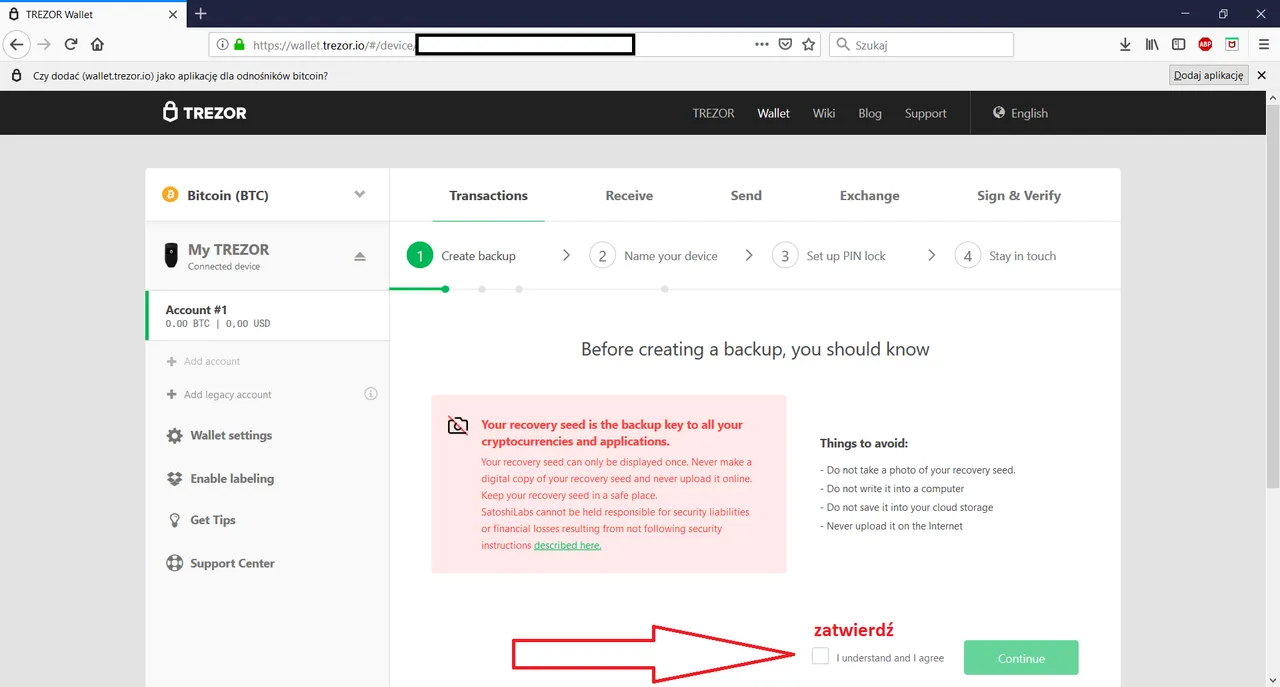Switch to the Transactions tab
1280x687 pixels.
click(488, 196)
